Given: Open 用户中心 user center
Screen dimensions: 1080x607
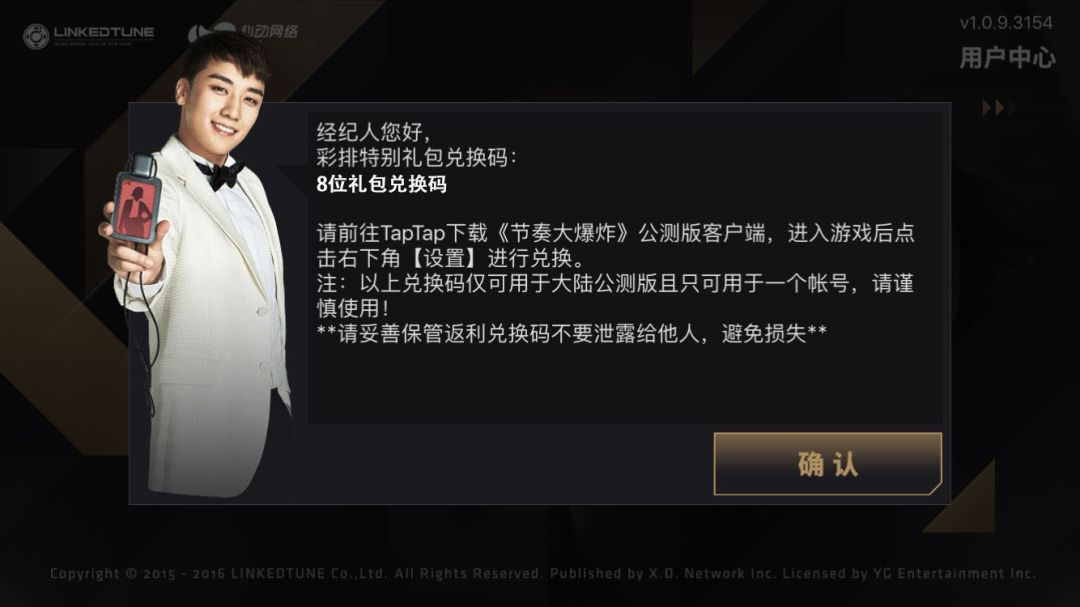Looking at the screenshot, I should click(1007, 58).
